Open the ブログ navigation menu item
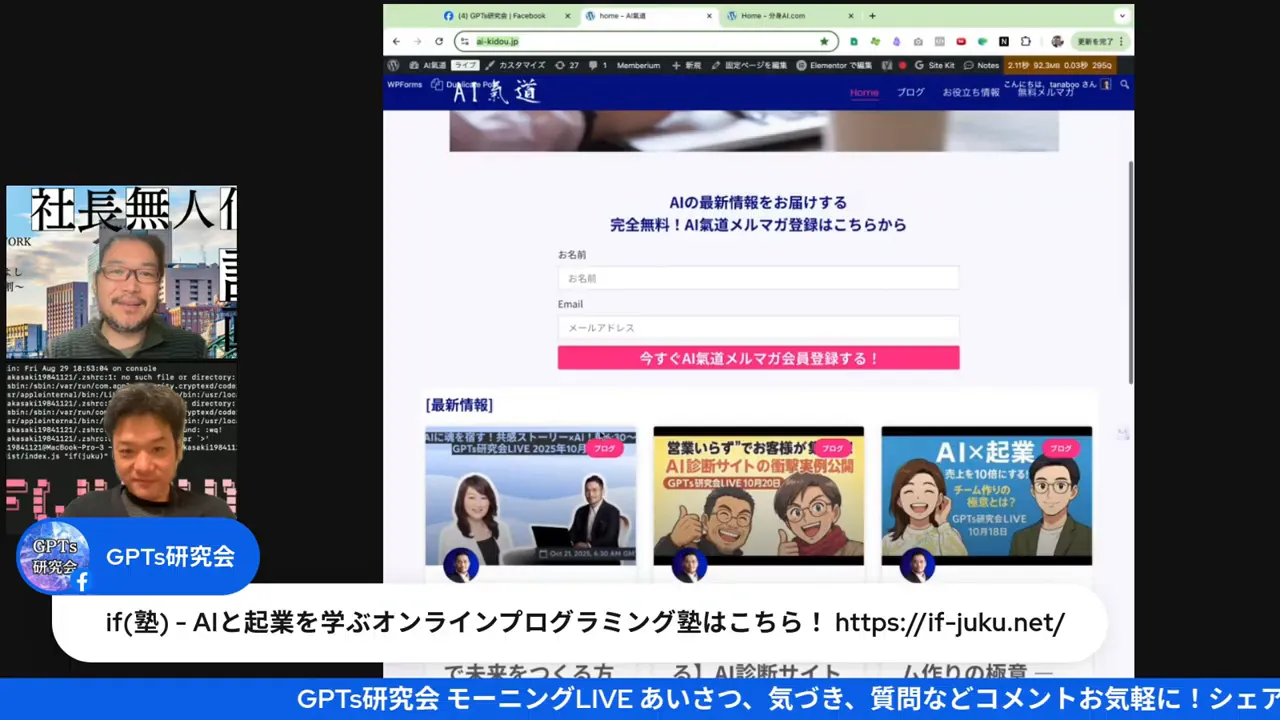The height and width of the screenshot is (720, 1280). pyautogui.click(x=910, y=92)
